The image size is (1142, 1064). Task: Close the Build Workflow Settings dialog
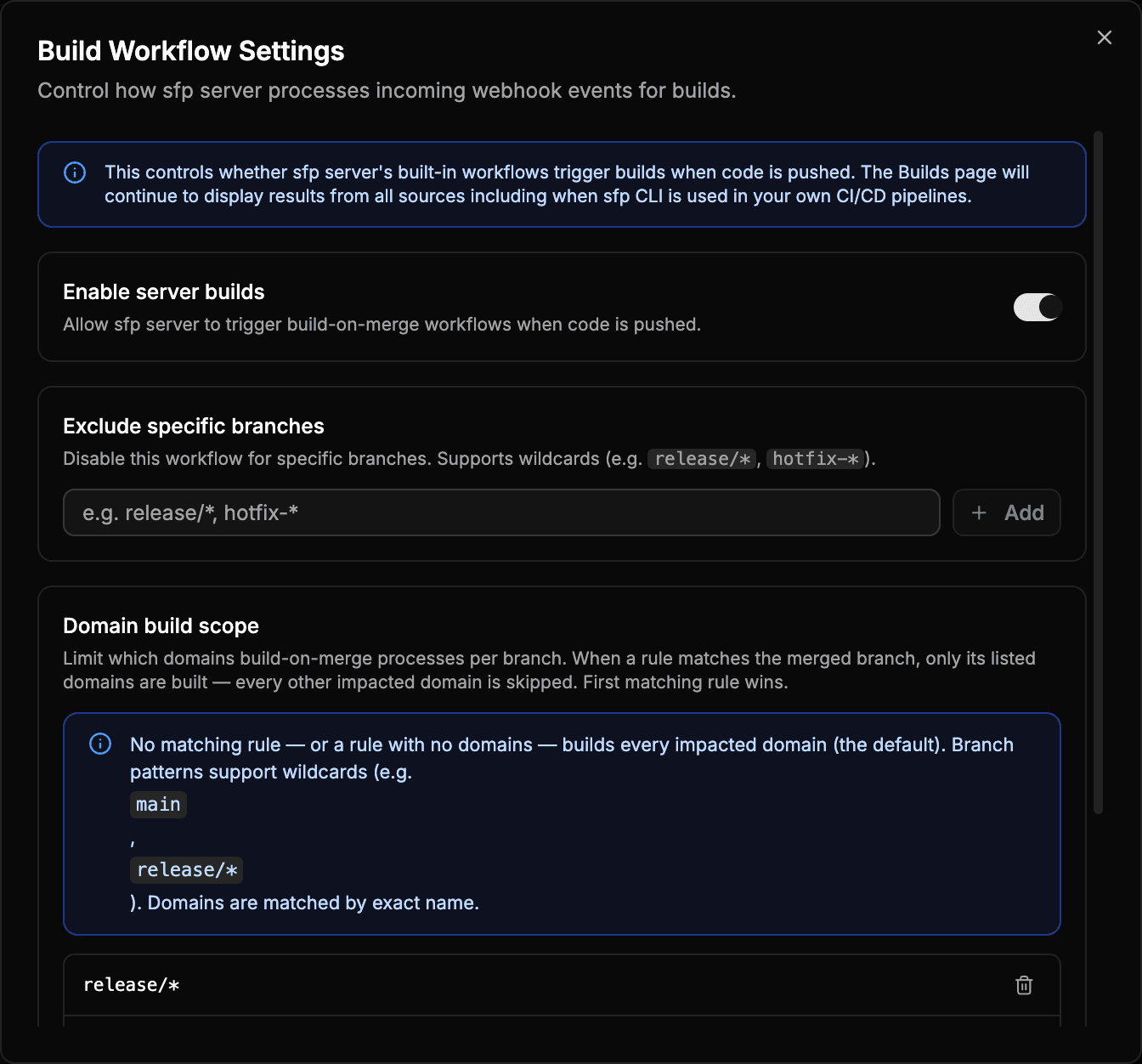[x=1104, y=37]
